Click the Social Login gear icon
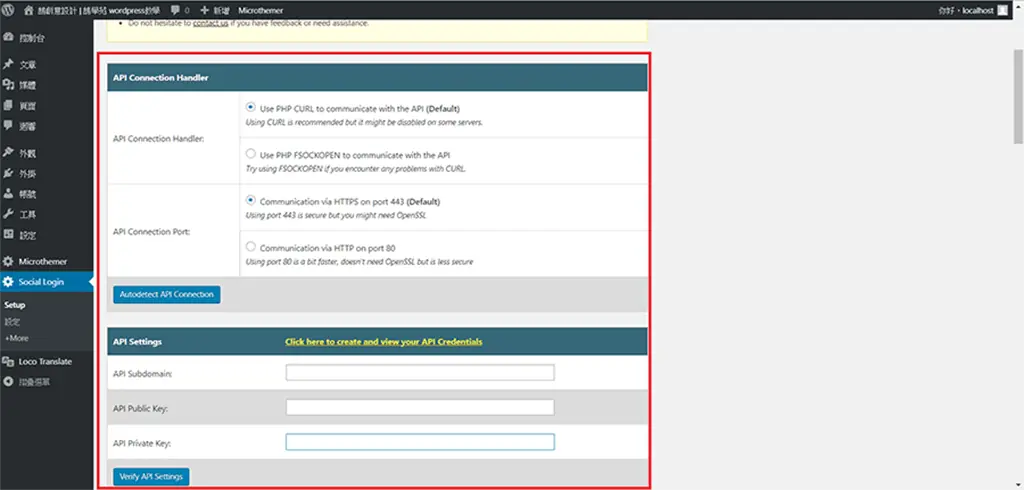Image resolution: width=1024 pixels, height=490 pixels. [8, 282]
